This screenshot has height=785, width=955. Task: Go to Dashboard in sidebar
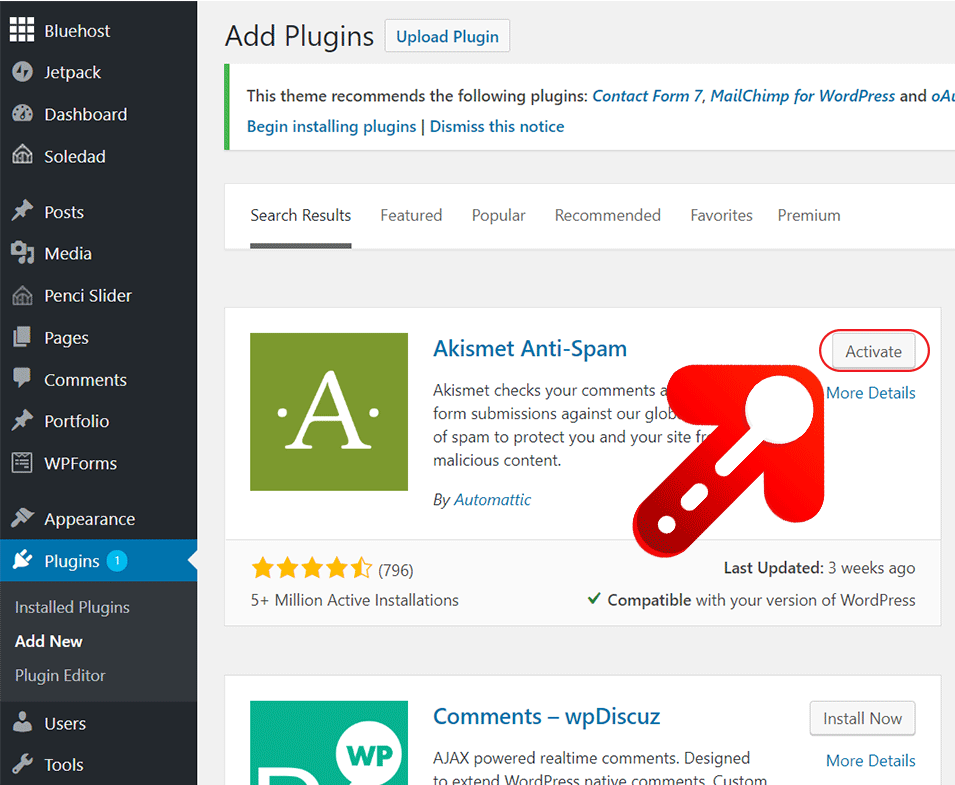click(x=86, y=114)
